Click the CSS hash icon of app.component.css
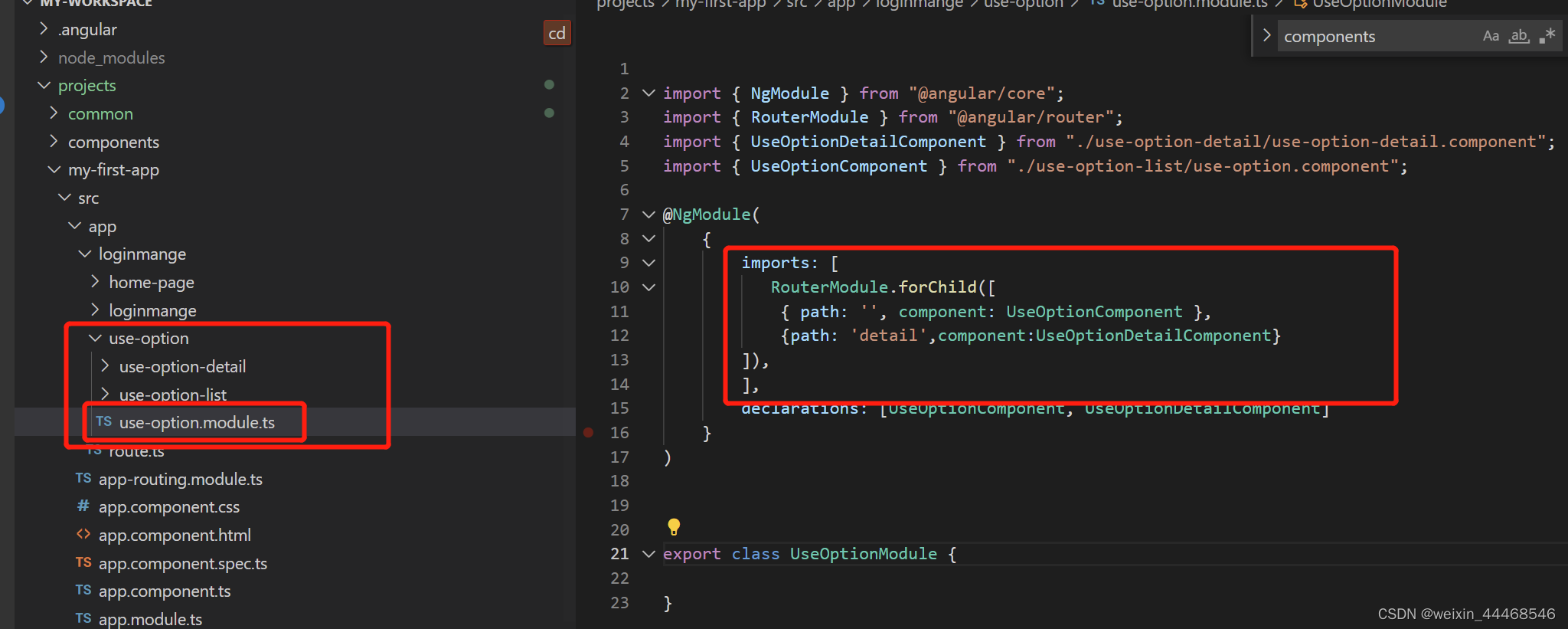The image size is (1568, 629). point(83,506)
